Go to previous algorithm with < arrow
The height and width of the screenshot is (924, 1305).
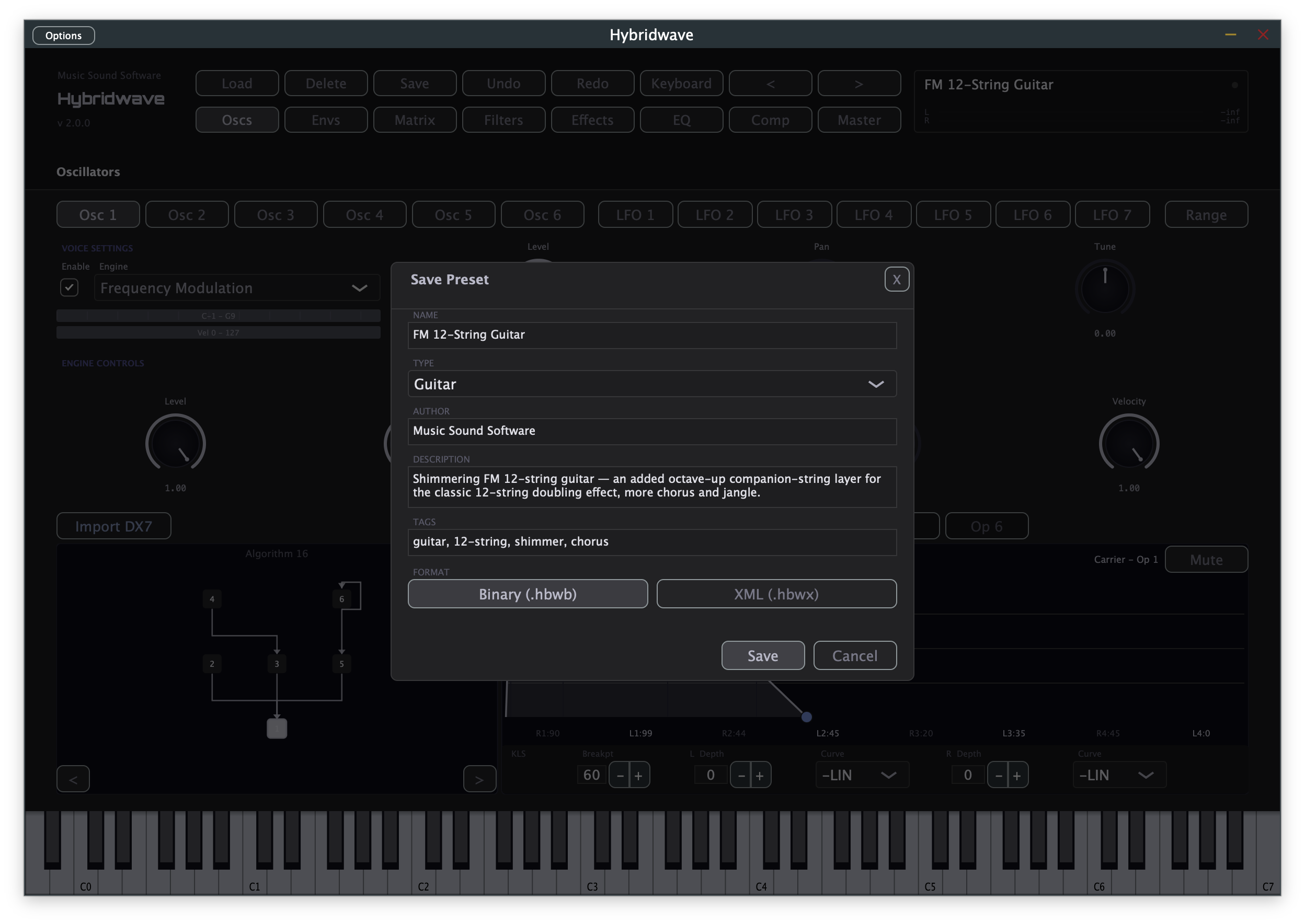73,778
